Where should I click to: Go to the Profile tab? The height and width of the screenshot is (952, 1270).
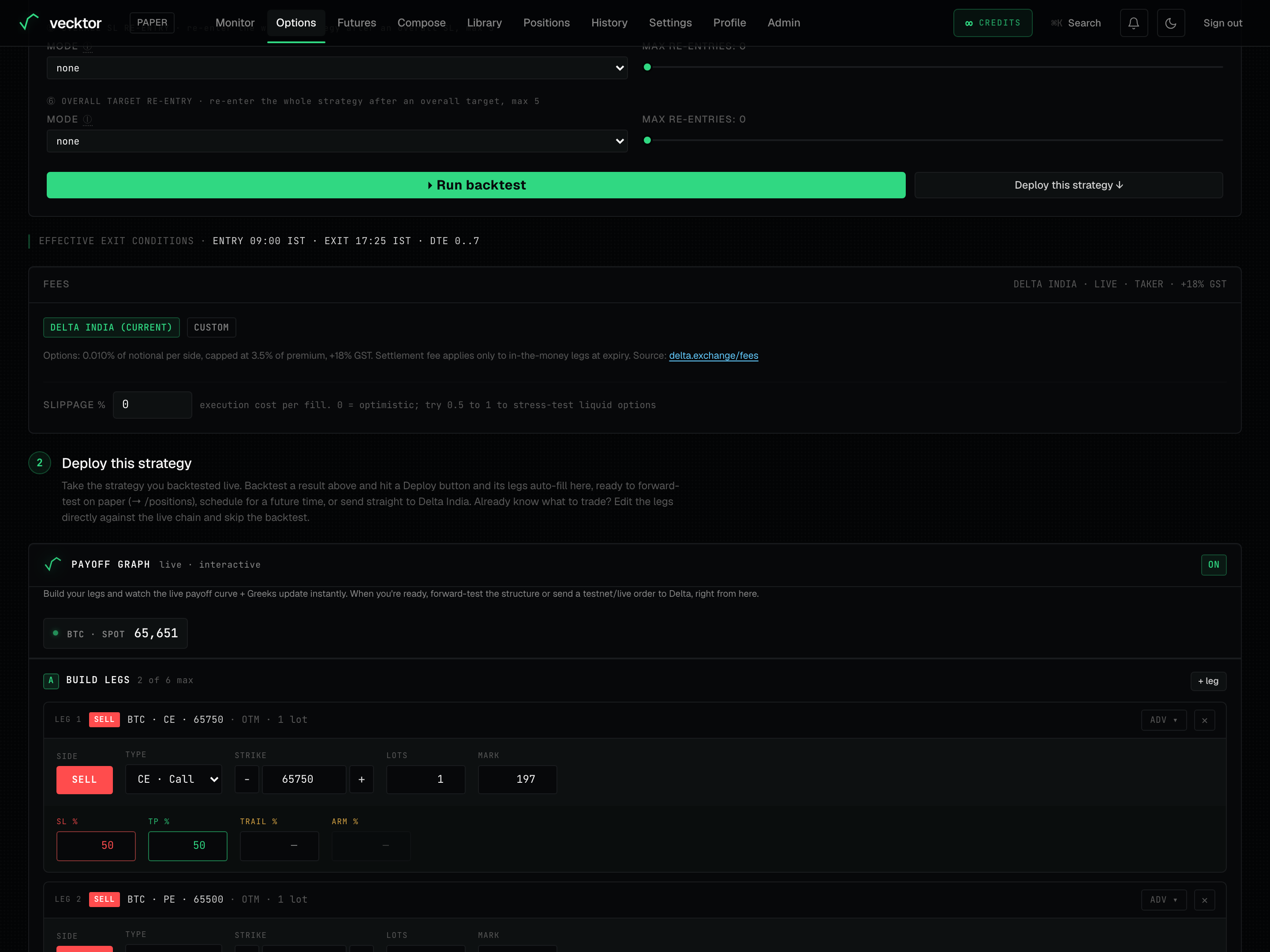[729, 23]
